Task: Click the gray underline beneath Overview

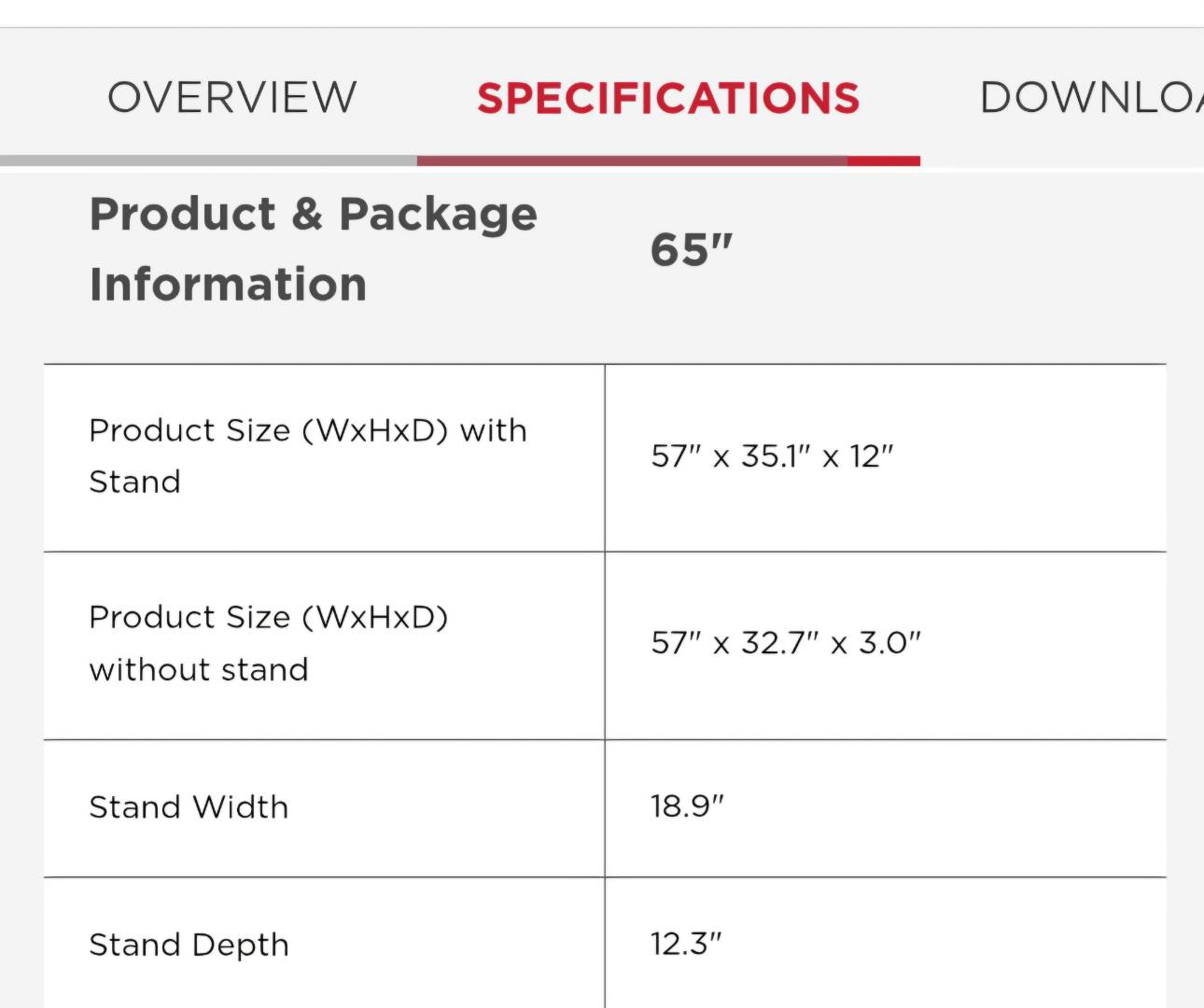Action: [208, 161]
